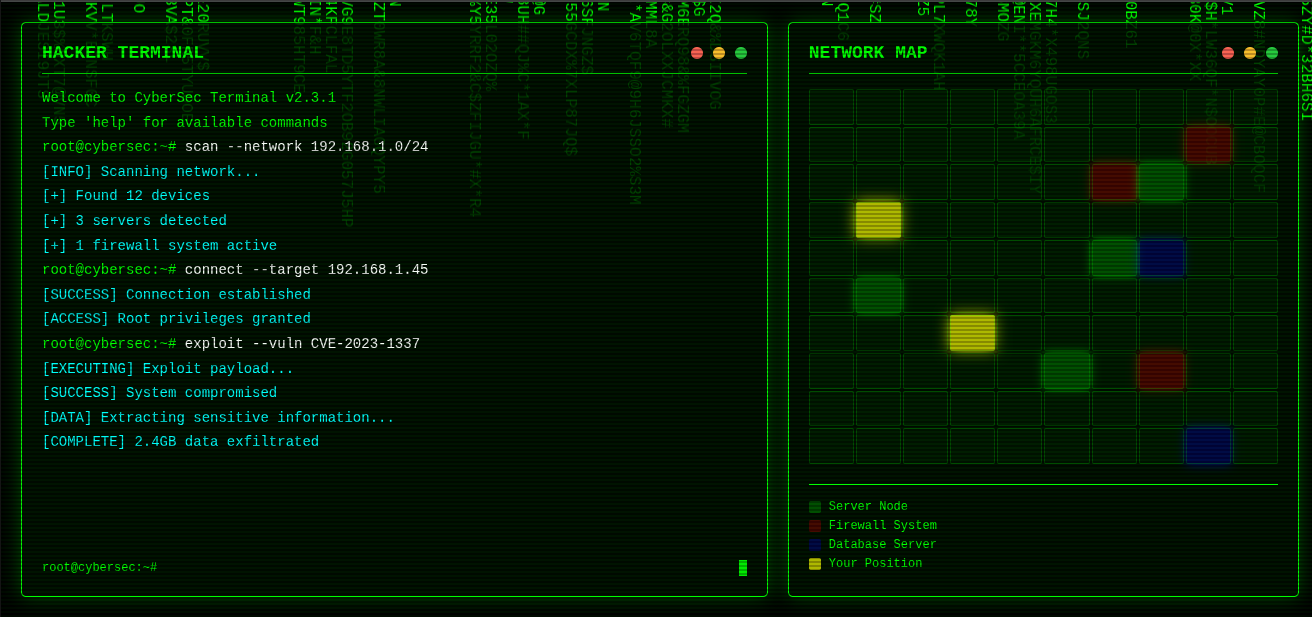Click the lowest red firewall node
This screenshot has height=617, width=1312.
[1160, 371]
